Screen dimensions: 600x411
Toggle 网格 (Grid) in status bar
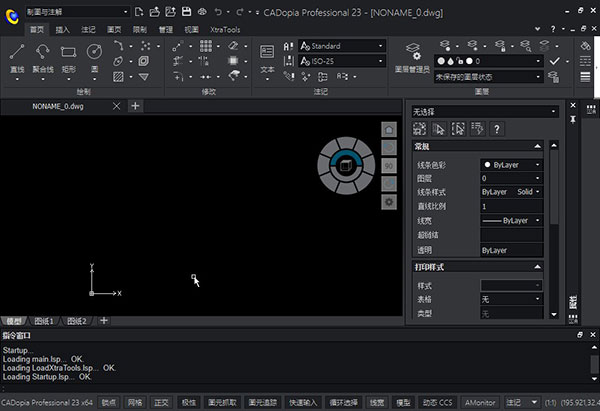135,402
